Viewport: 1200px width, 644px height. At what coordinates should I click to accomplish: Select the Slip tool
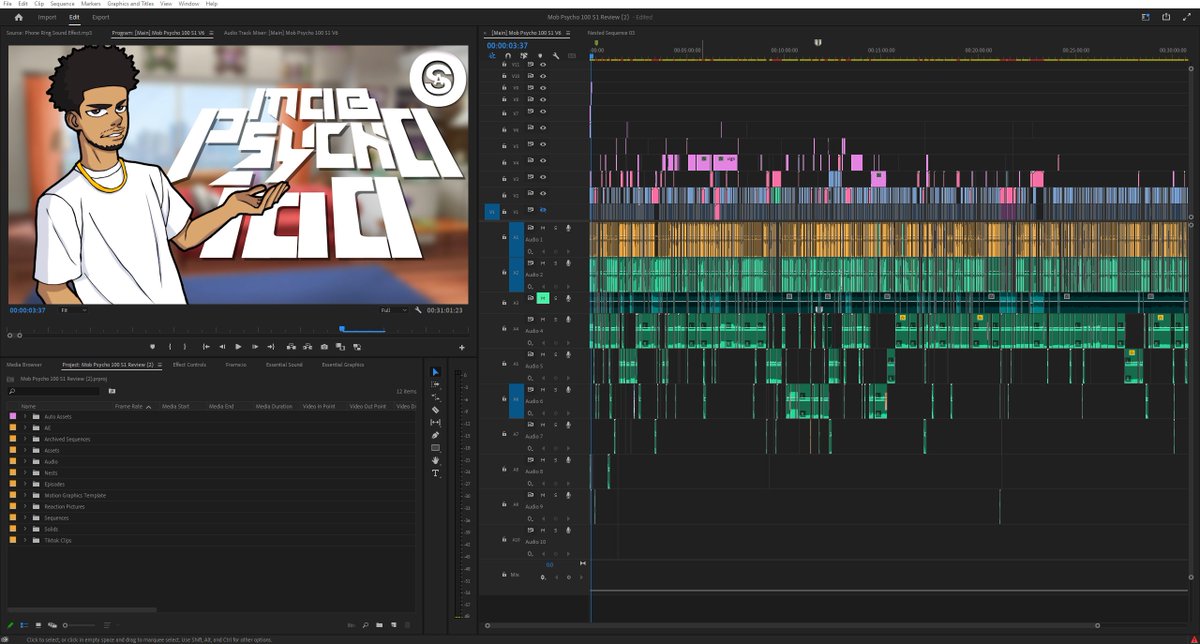pyautogui.click(x=435, y=422)
